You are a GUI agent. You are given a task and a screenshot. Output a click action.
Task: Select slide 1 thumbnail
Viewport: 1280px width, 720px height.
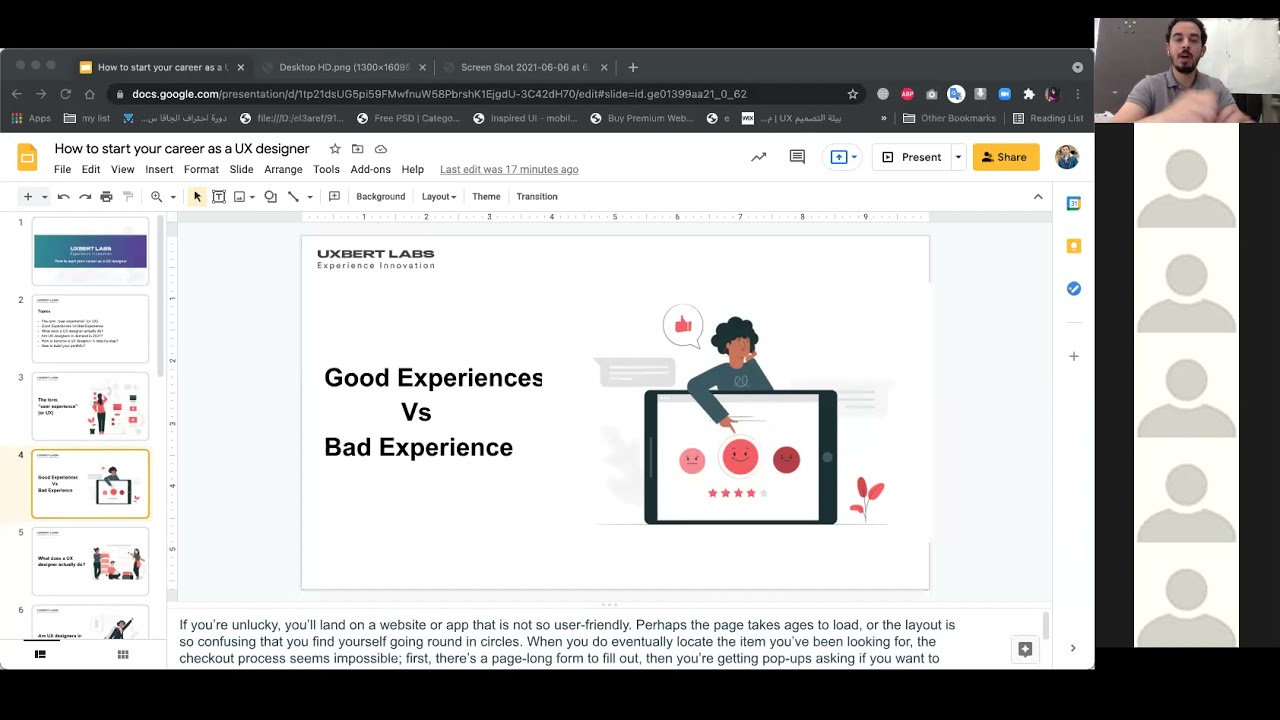(x=90, y=251)
